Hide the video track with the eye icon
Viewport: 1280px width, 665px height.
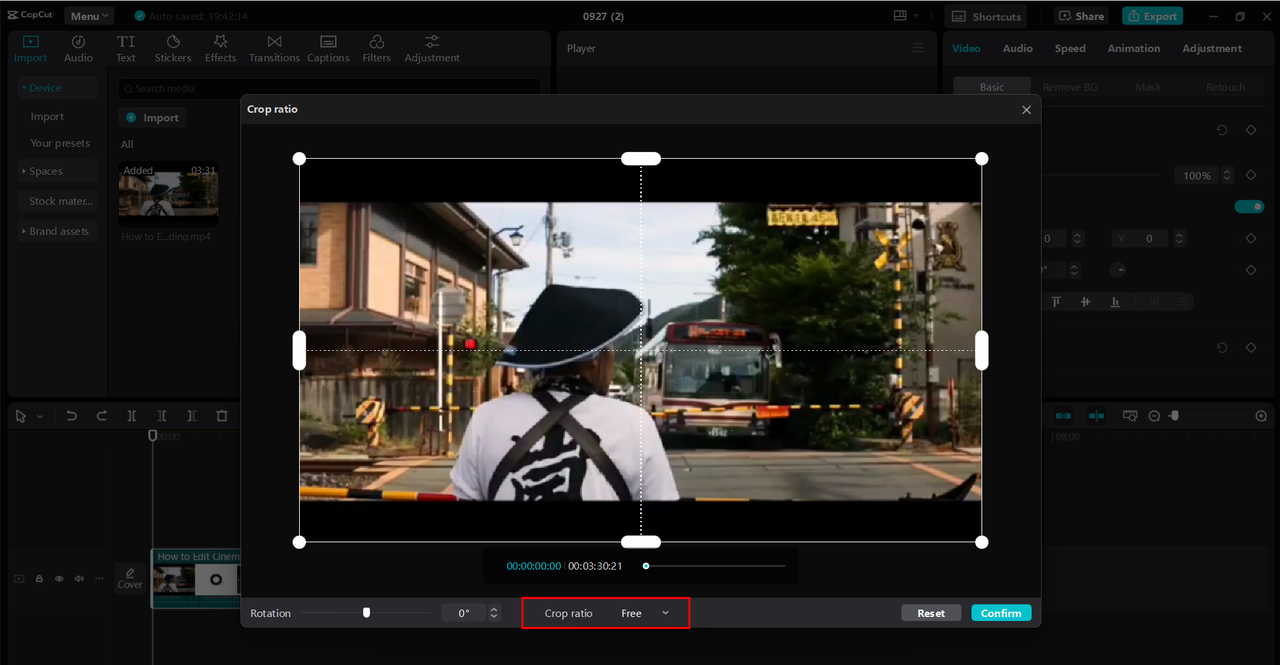(59, 578)
